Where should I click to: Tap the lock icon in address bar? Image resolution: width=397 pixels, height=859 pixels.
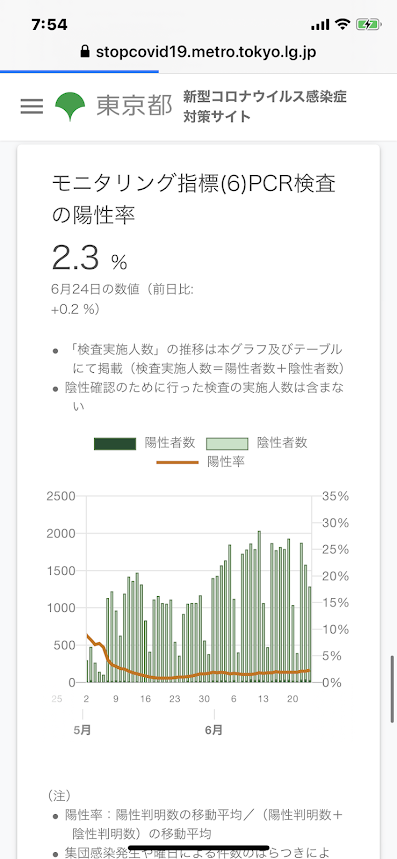(x=84, y=52)
